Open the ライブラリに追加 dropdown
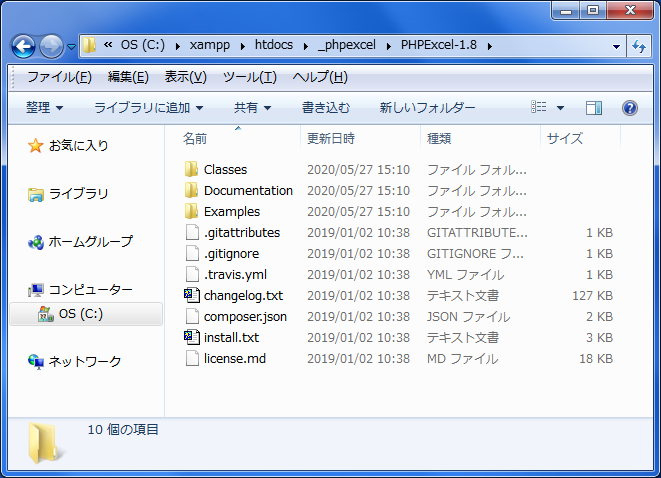The height and width of the screenshot is (478, 661). point(148,108)
